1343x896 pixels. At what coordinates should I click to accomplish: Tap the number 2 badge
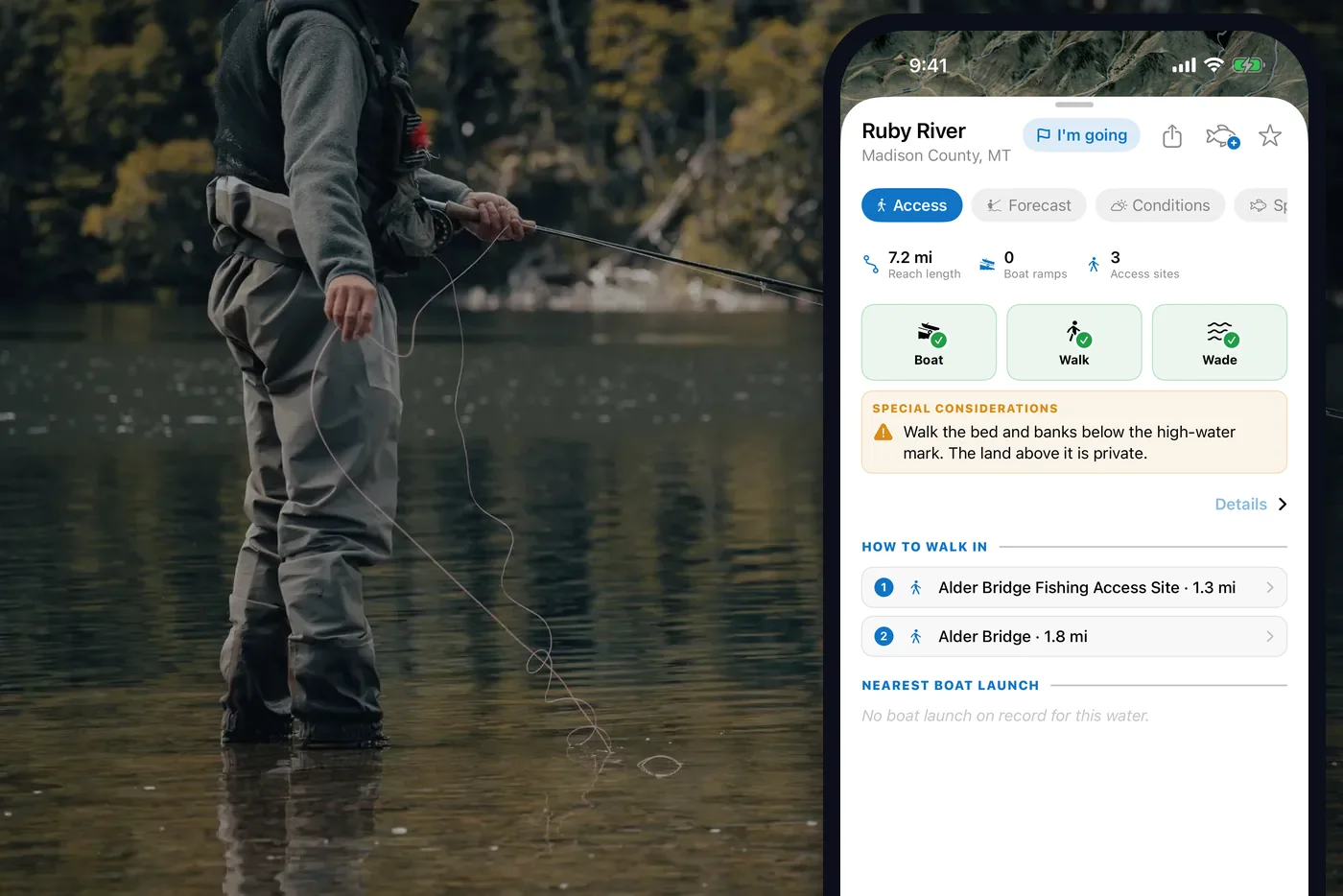(x=884, y=637)
